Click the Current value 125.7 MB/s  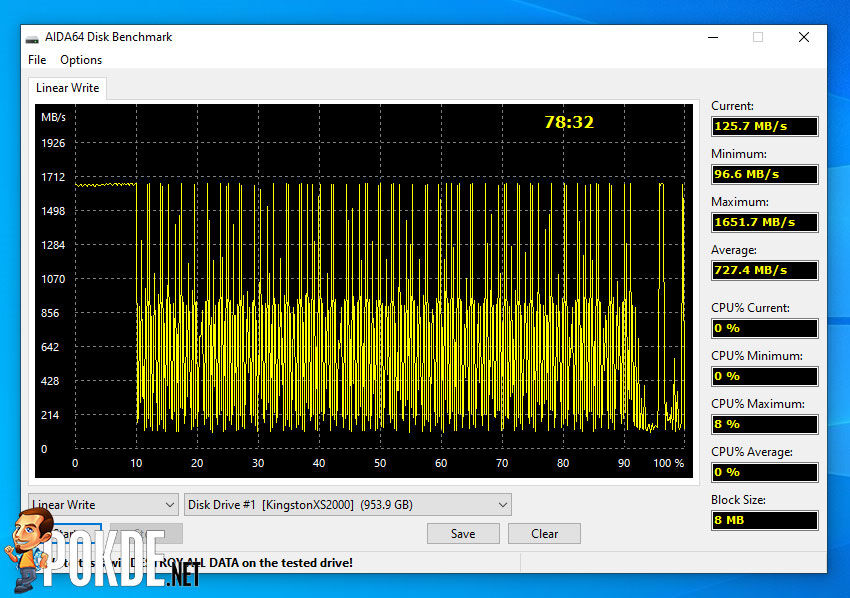click(x=764, y=126)
